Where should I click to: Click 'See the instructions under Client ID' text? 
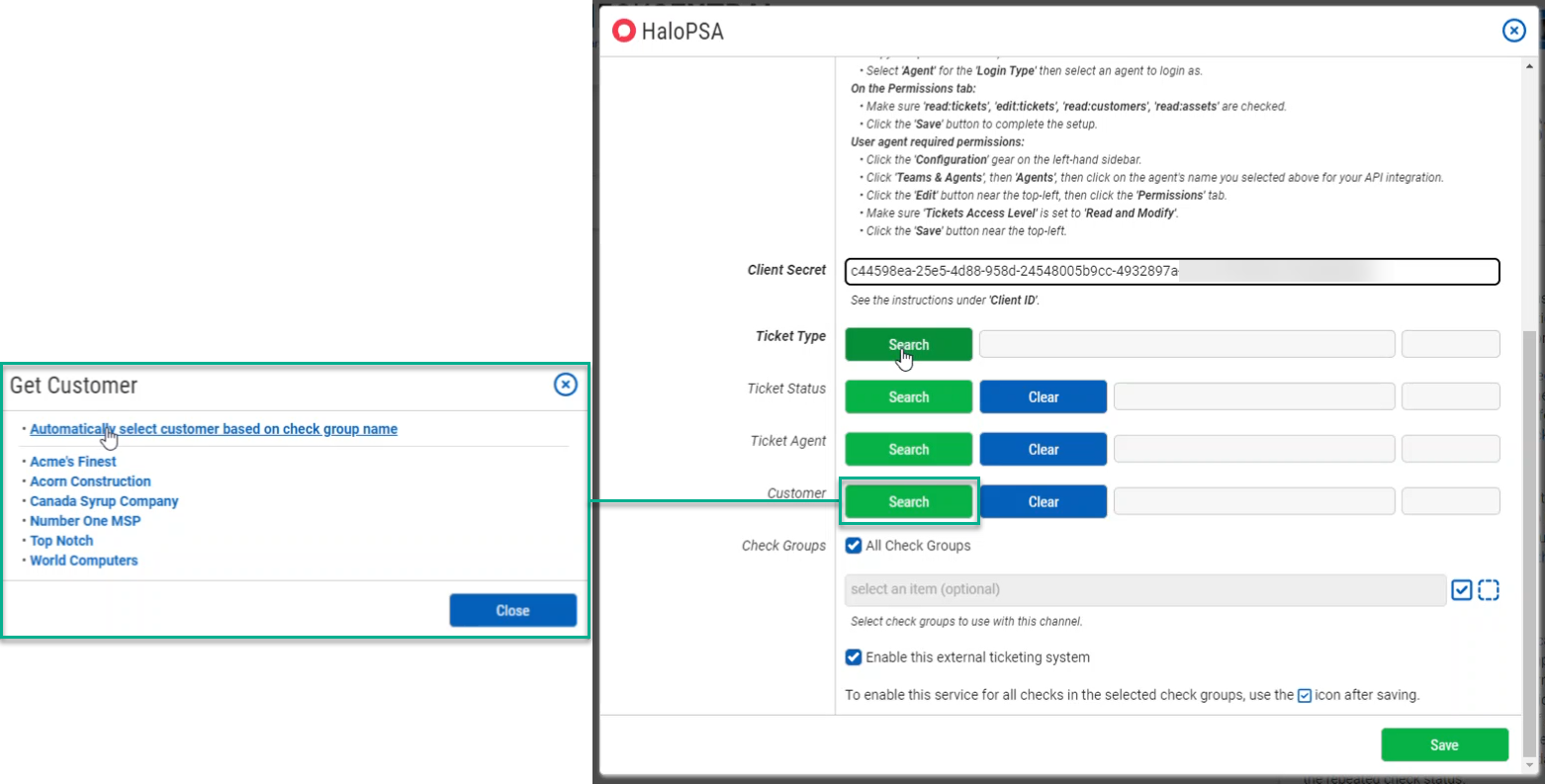(945, 300)
